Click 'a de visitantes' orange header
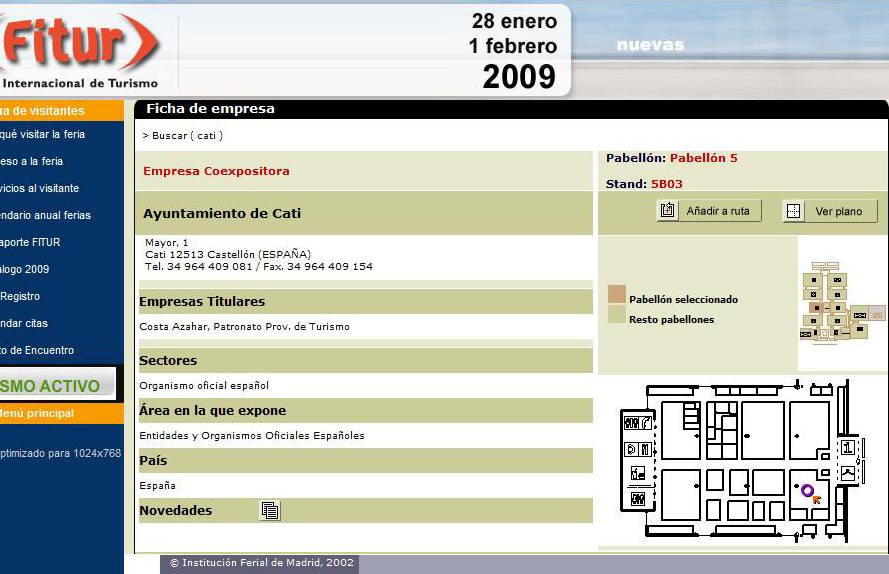Viewport: 889px width, 574px height. pos(62,111)
